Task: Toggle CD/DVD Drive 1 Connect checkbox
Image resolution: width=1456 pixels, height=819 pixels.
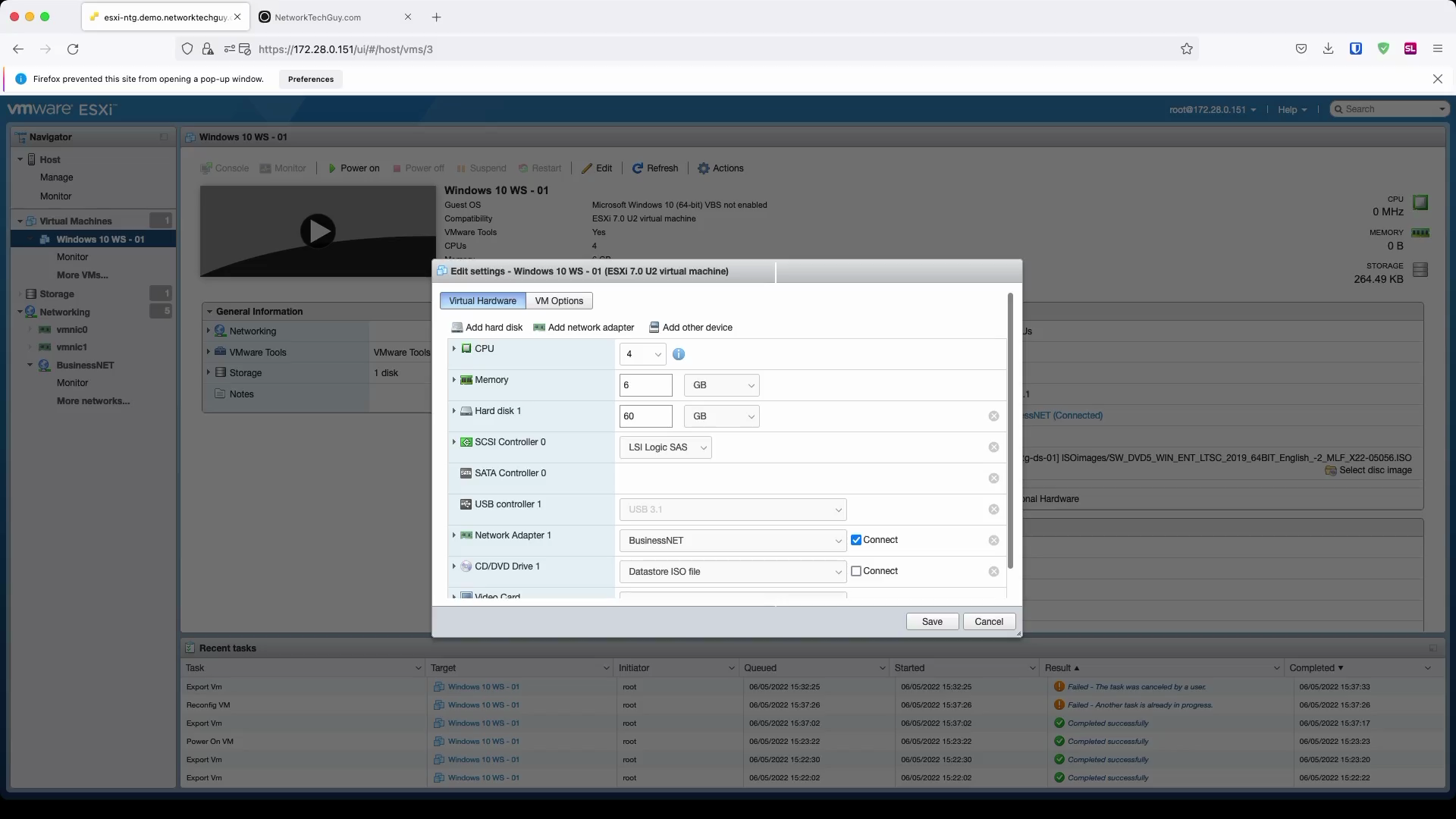Action: click(856, 572)
